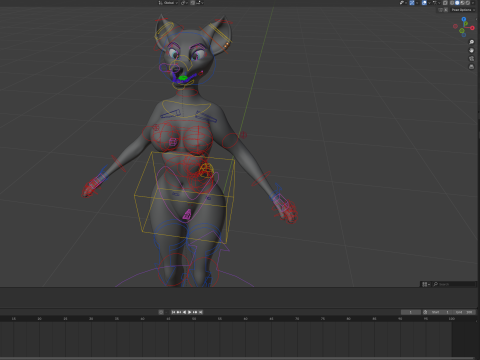Select the magenta pelvis control widget

click(x=187, y=215)
